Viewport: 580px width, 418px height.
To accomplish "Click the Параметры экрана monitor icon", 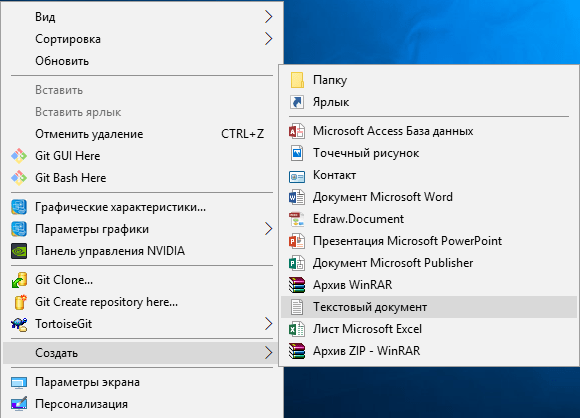I will tap(19, 382).
